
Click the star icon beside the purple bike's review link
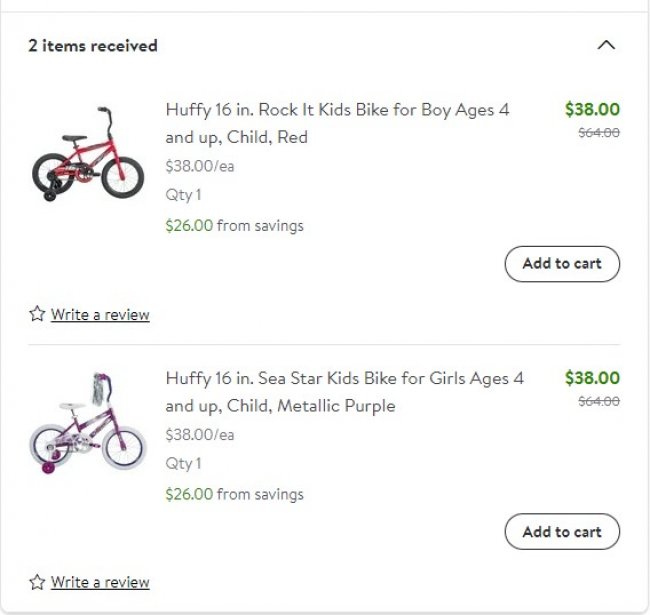37,582
